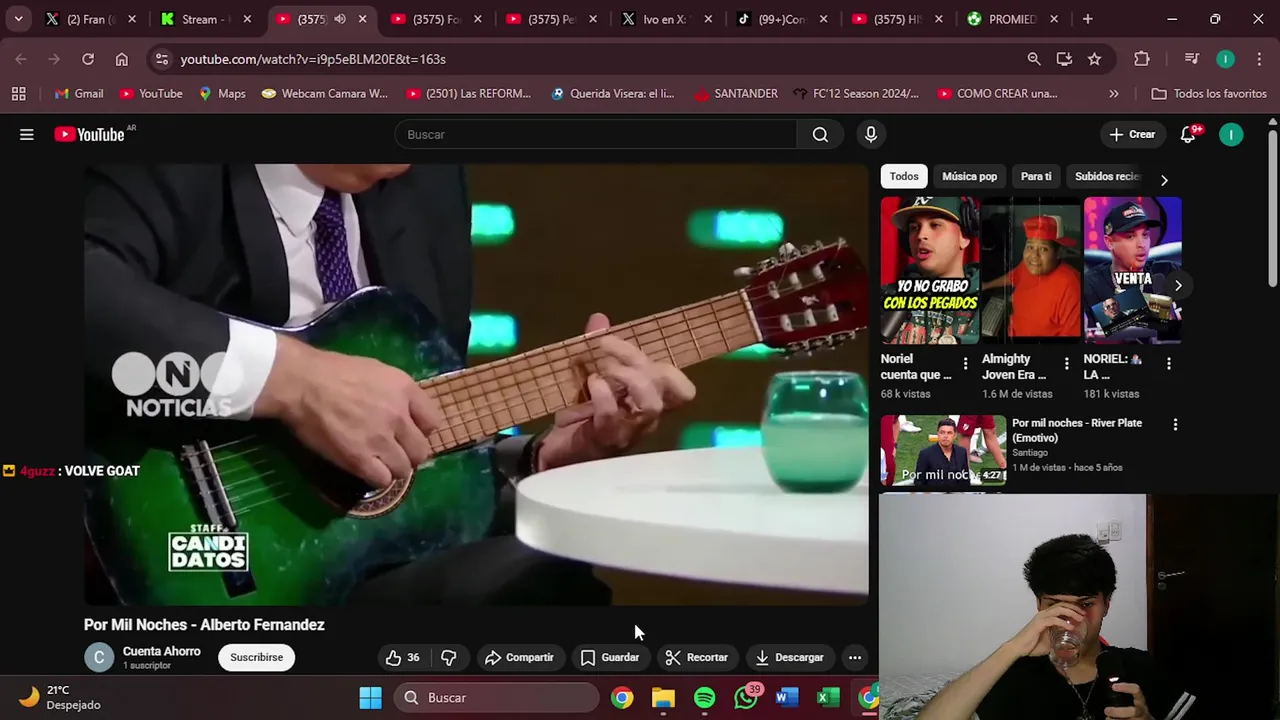This screenshot has width=1280, height=720.
Task: Open Excel from the taskbar
Action: tap(828, 697)
